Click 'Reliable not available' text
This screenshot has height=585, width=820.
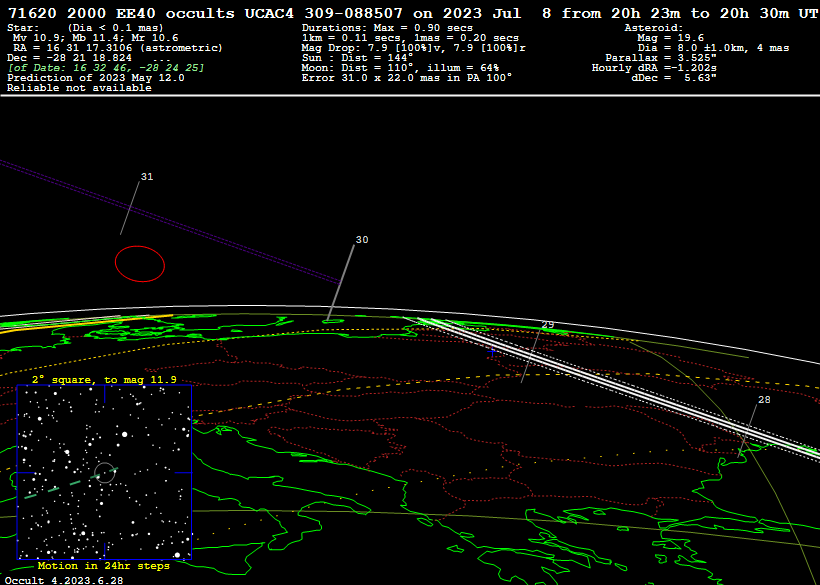[x=79, y=88]
